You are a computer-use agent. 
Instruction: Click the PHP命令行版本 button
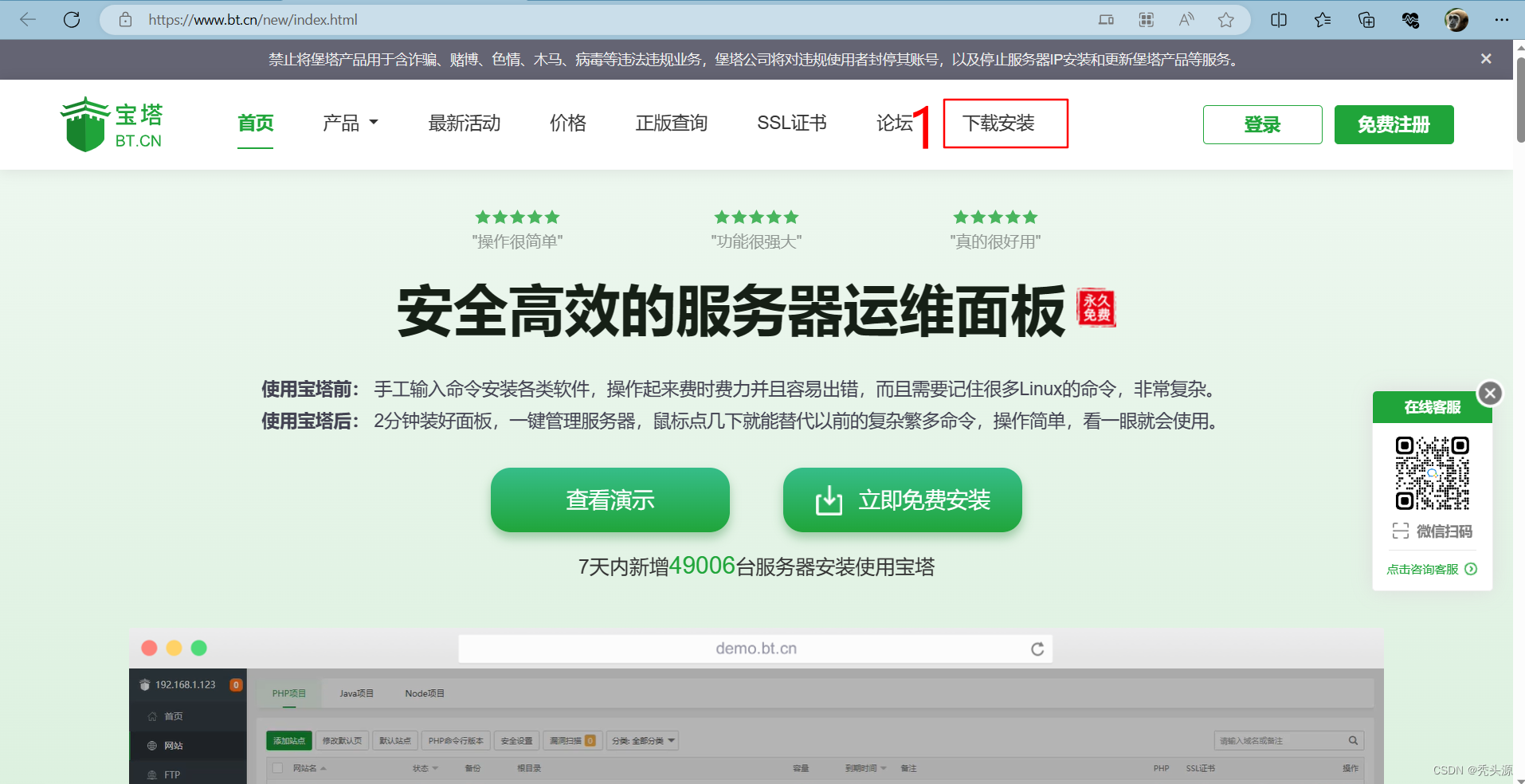456,740
